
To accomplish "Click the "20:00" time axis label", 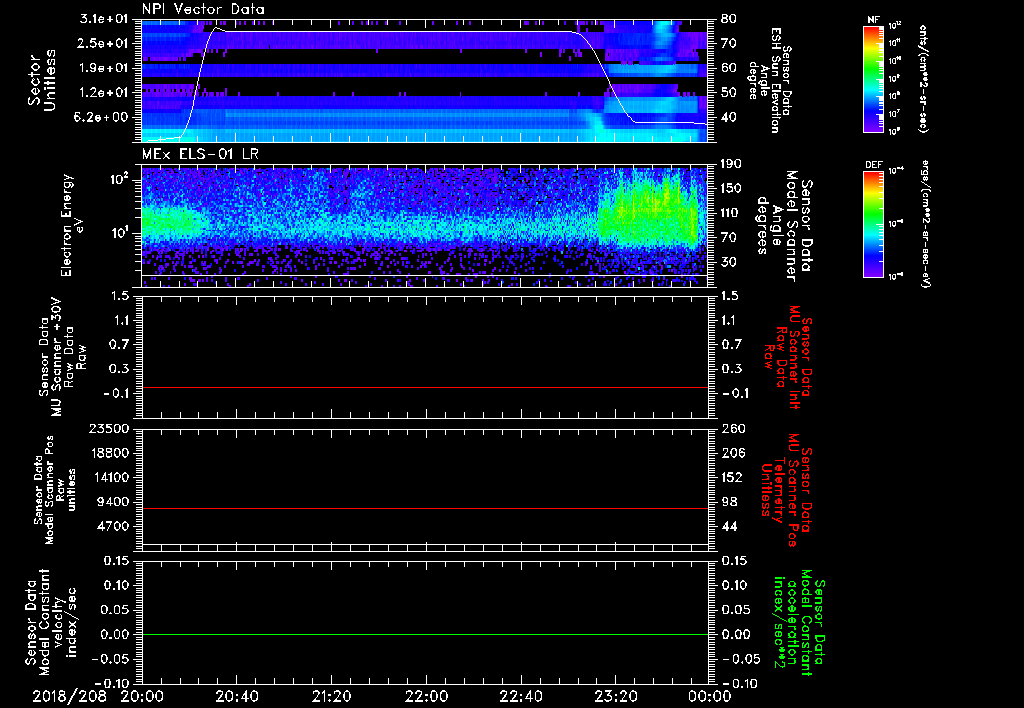I will (x=142, y=696).
